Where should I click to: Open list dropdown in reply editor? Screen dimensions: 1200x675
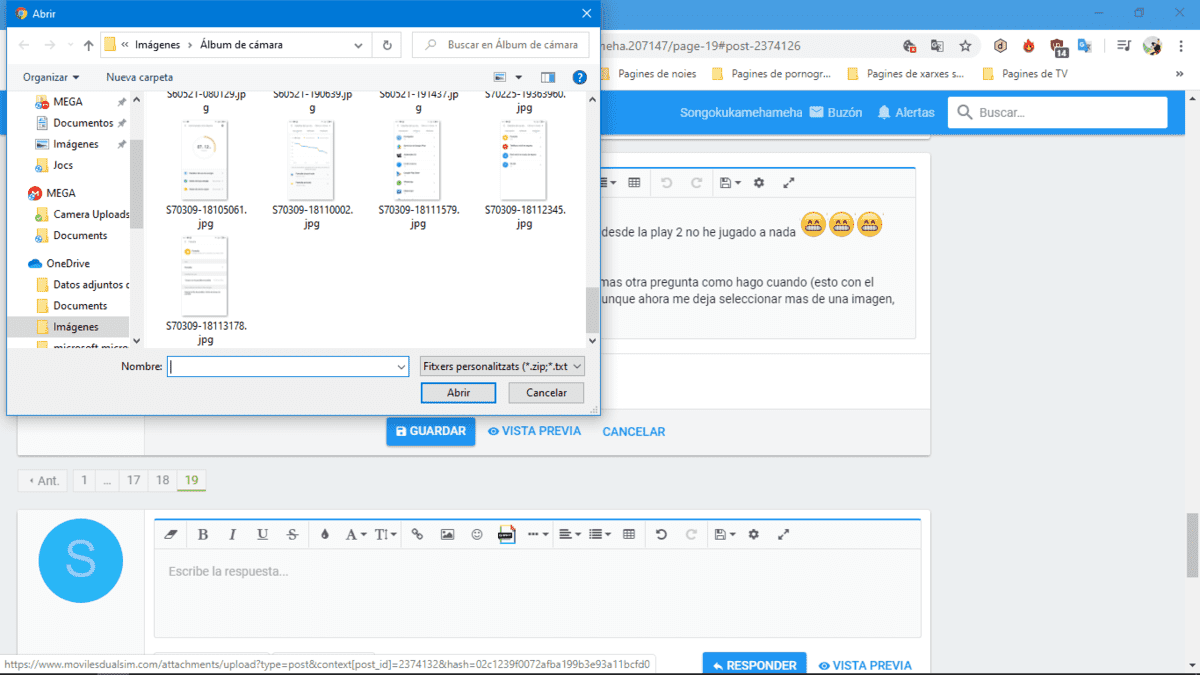tap(600, 535)
